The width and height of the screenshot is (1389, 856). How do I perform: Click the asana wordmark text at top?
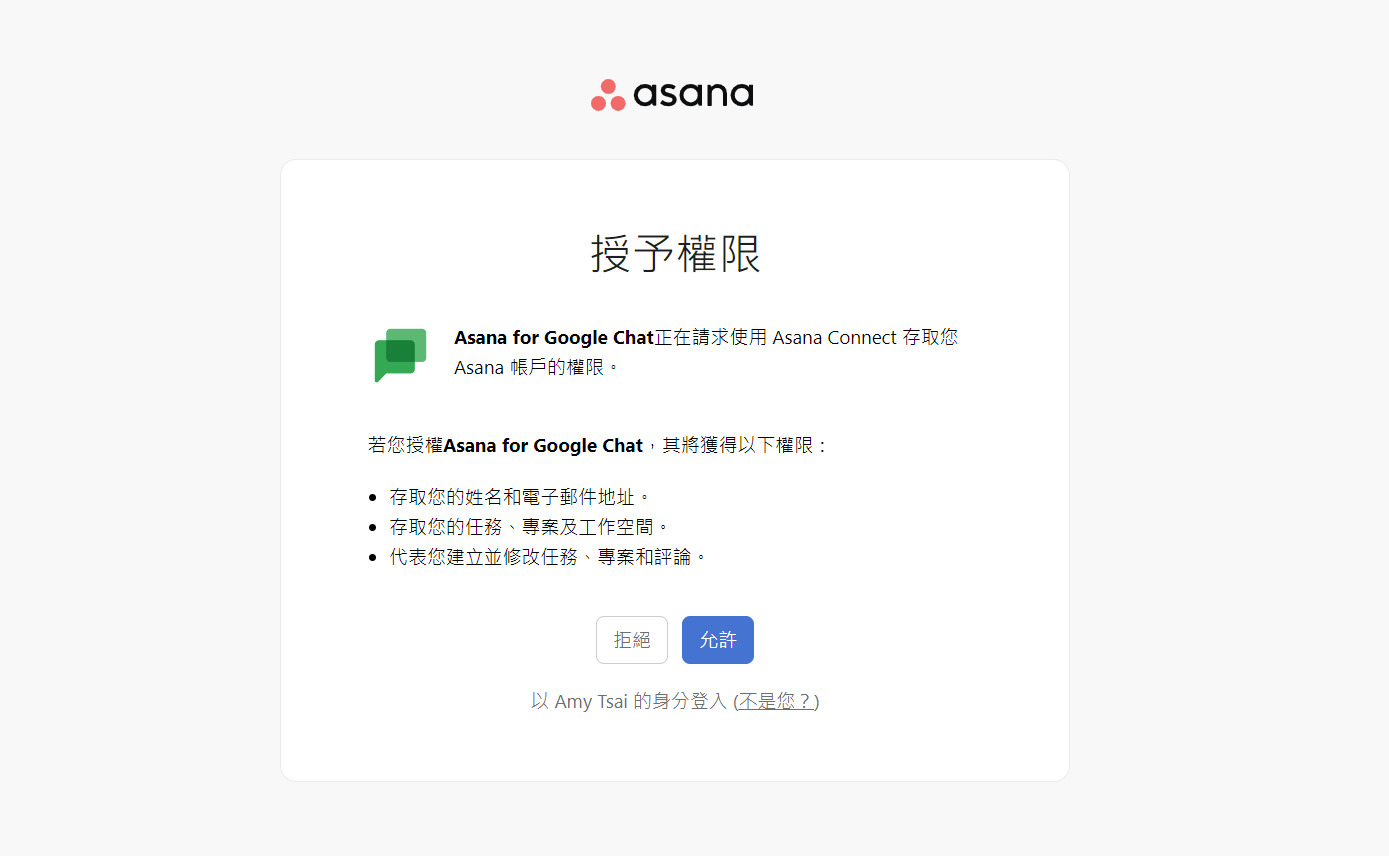[x=693, y=95]
